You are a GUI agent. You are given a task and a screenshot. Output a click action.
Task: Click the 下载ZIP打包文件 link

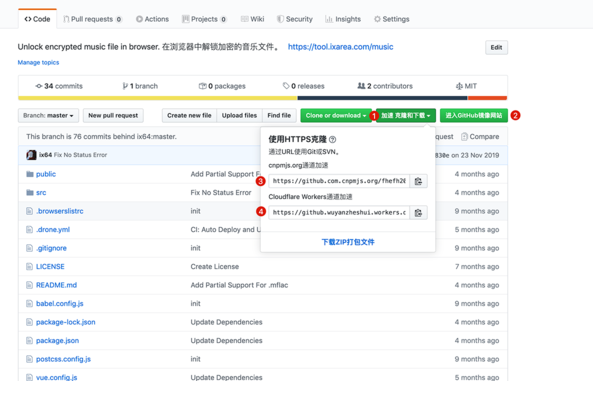348,242
